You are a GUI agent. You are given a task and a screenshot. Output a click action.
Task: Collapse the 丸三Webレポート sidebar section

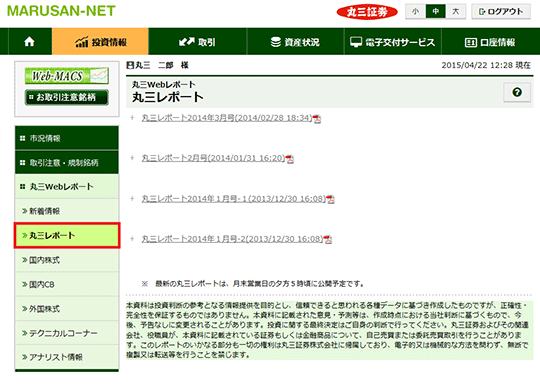point(67,186)
